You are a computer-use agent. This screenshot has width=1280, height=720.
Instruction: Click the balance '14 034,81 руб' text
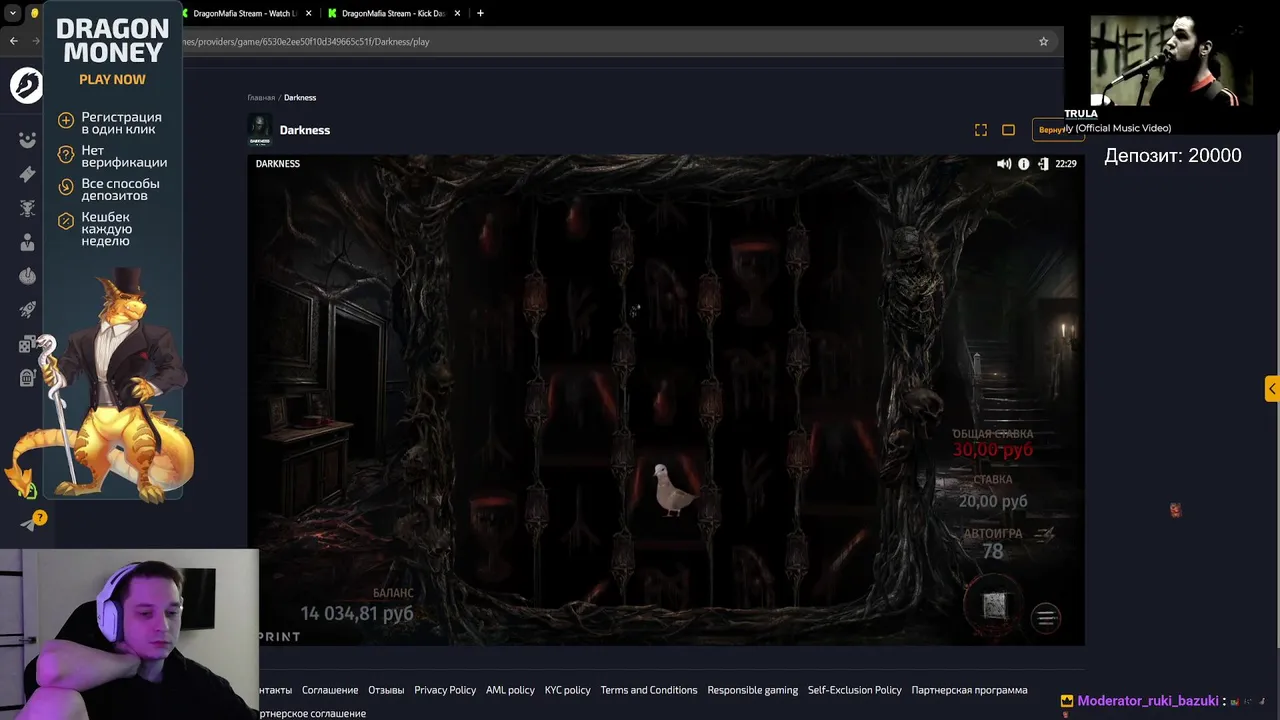(357, 613)
